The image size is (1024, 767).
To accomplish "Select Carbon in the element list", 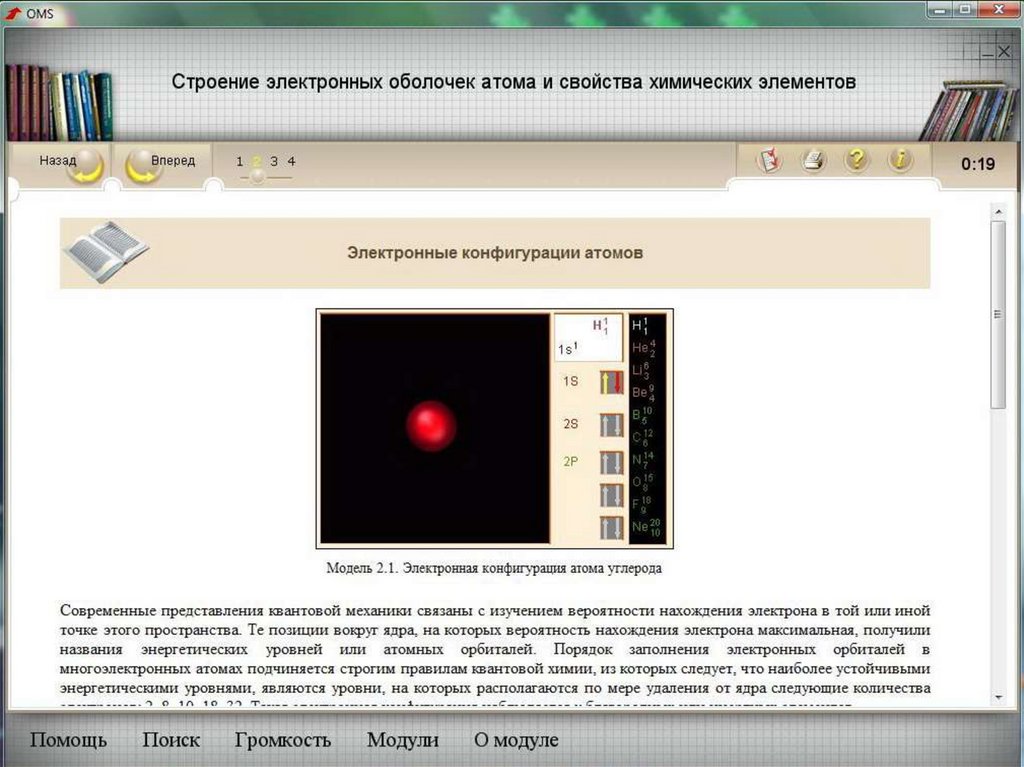I will [x=645, y=436].
